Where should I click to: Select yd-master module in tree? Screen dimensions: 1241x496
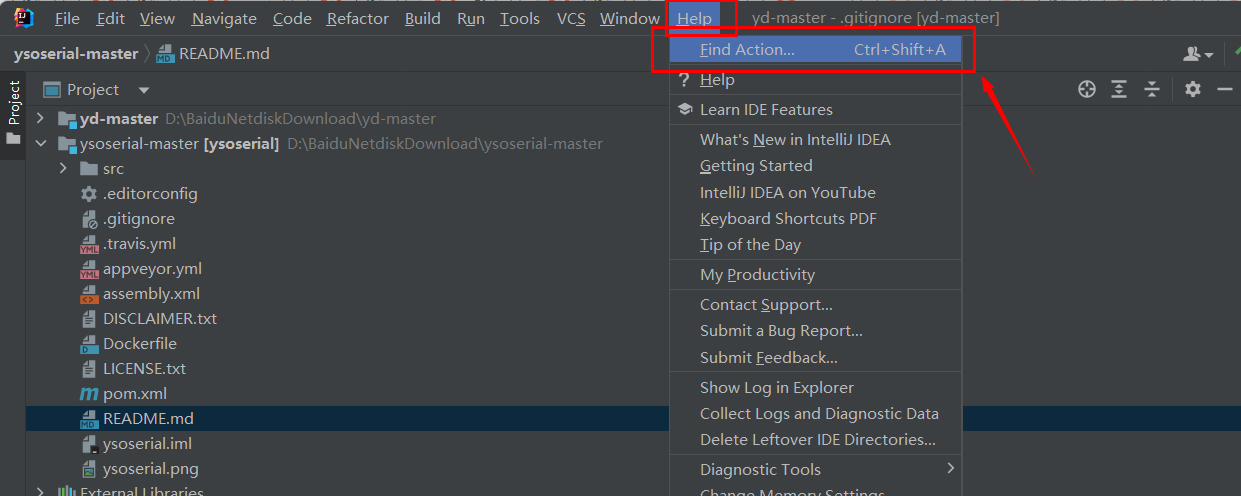[x=118, y=119]
